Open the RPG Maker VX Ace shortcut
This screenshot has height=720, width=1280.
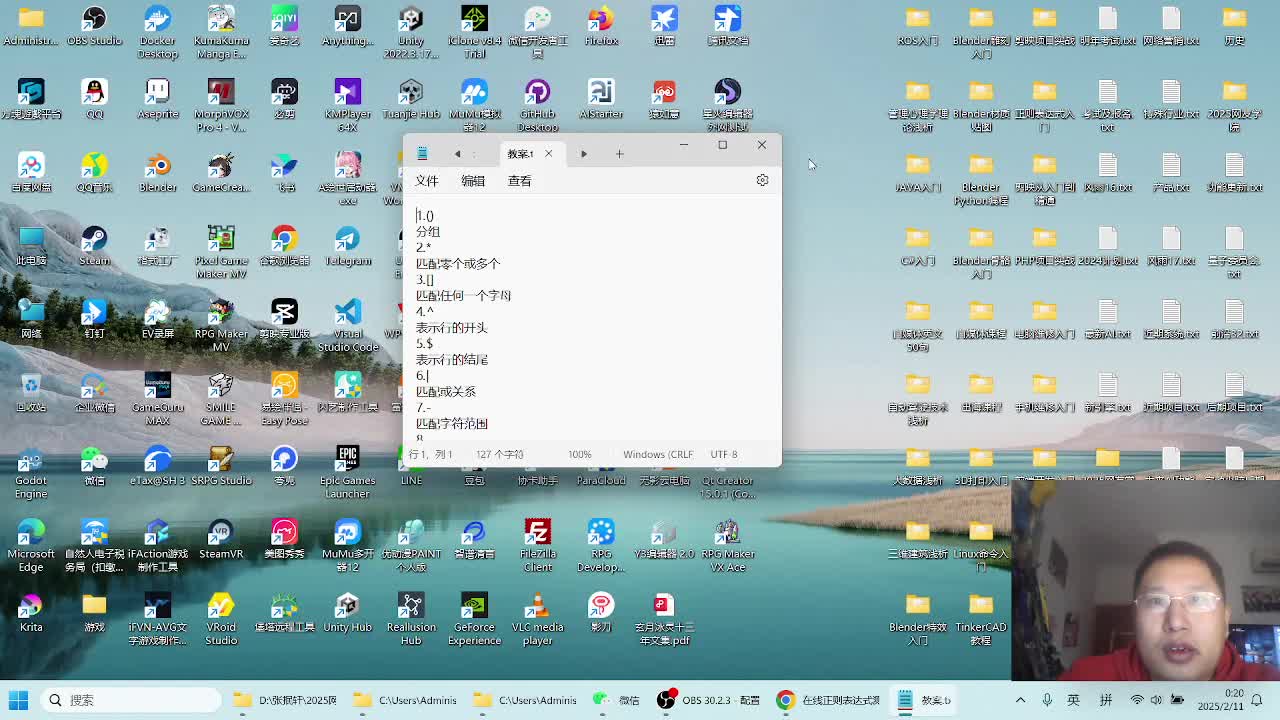727,545
